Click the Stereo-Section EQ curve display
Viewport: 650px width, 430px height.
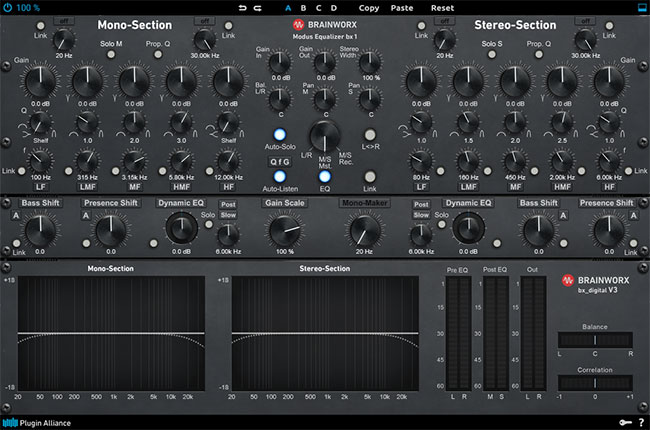325,333
